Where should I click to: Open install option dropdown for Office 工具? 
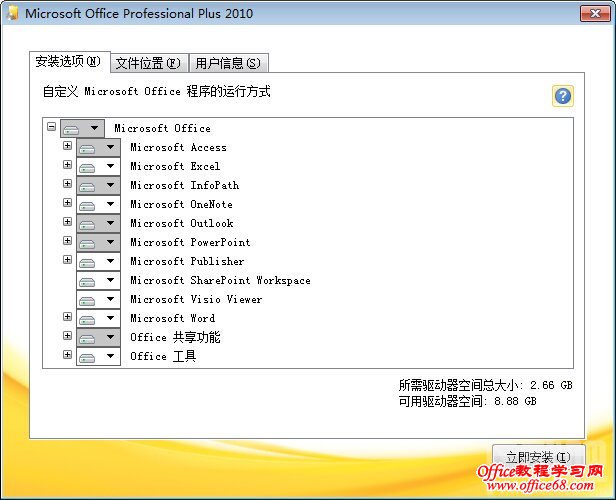coord(98,356)
